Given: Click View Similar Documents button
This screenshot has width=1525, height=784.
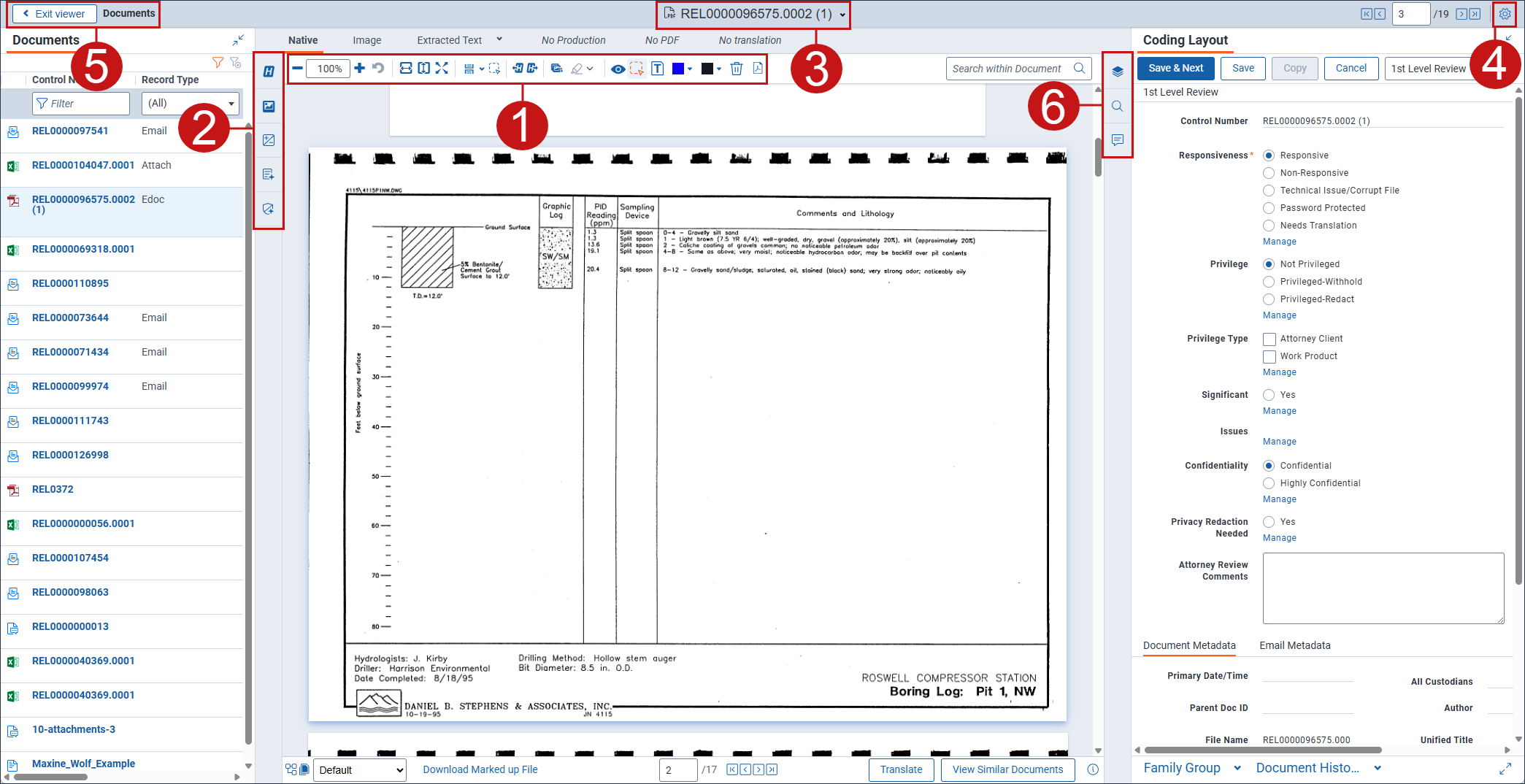Looking at the screenshot, I should click(x=1007, y=769).
